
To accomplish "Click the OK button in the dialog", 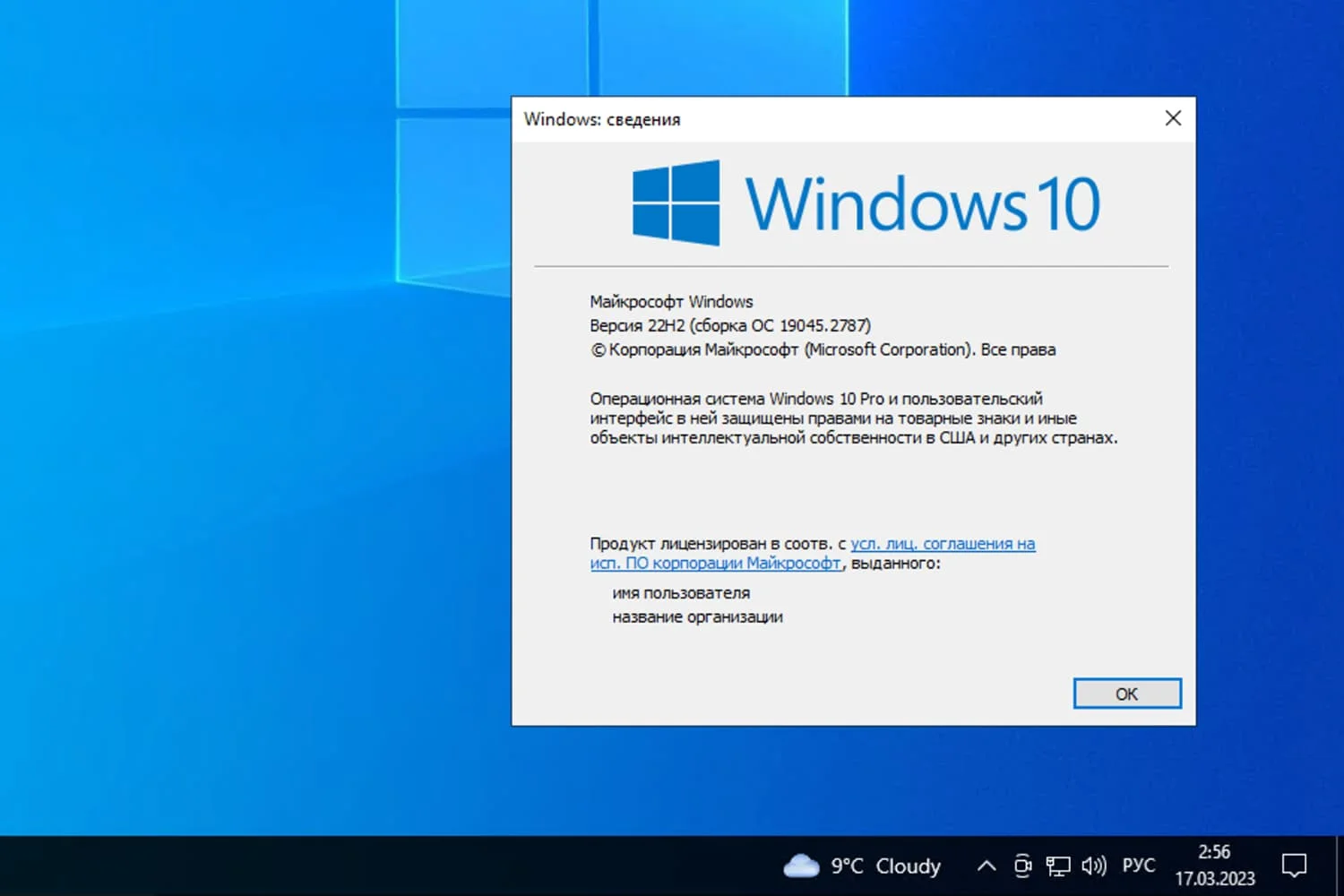I will pyautogui.click(x=1127, y=694).
